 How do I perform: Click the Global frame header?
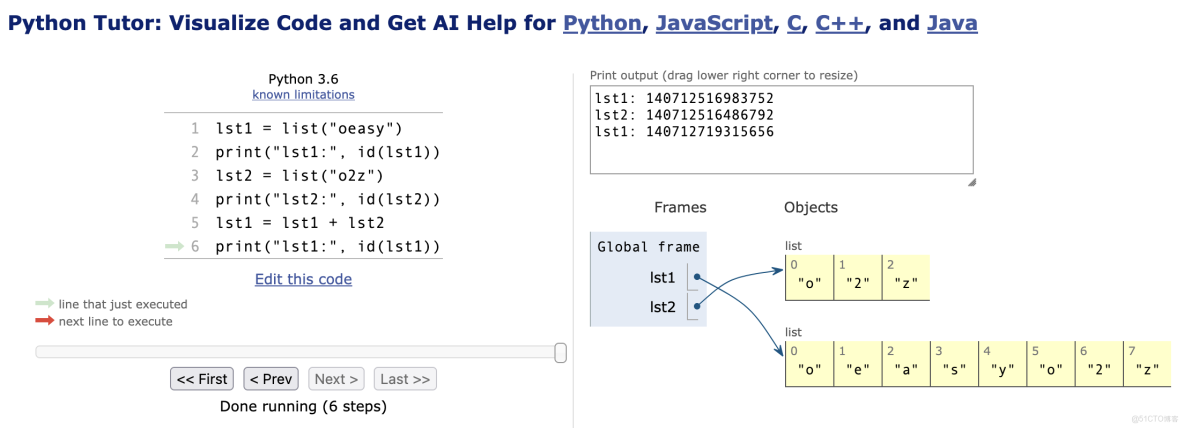648,247
